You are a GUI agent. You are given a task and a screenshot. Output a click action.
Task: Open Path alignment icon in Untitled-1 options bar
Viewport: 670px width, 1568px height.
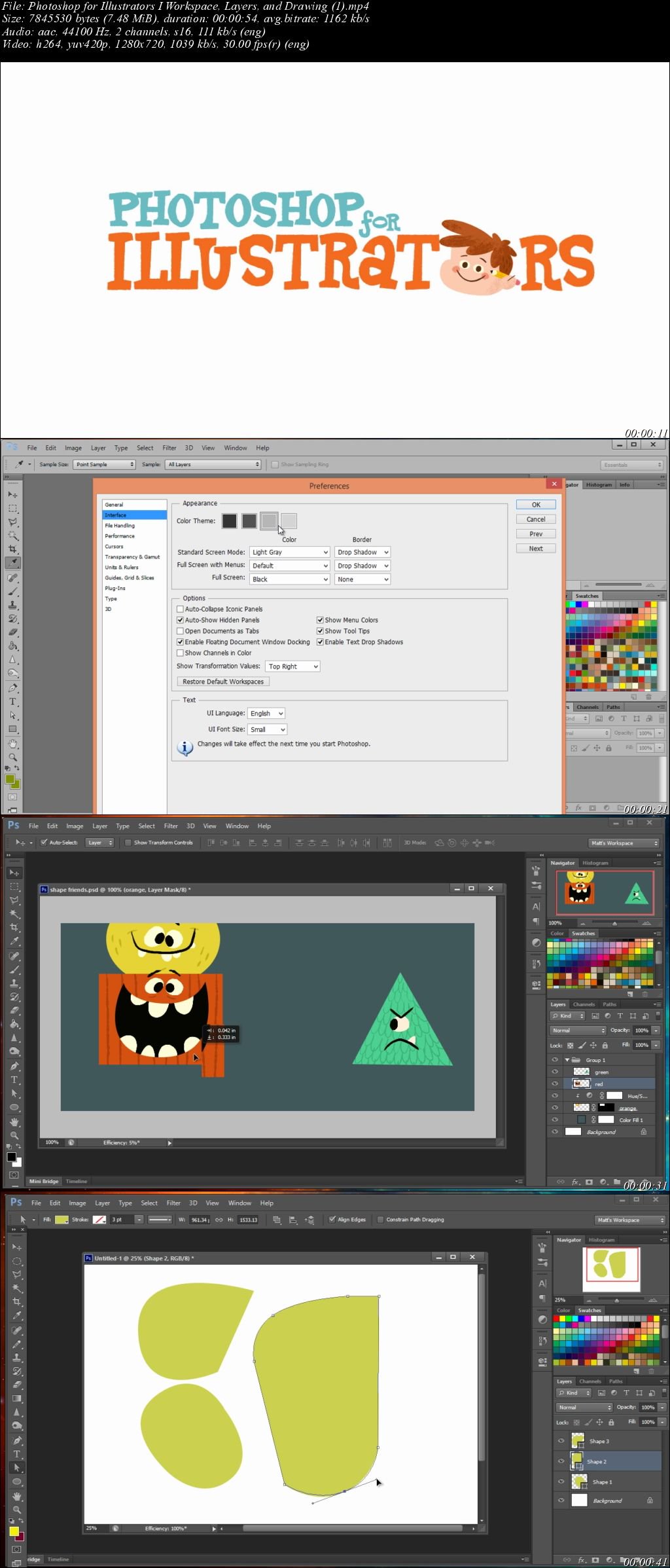293,1220
